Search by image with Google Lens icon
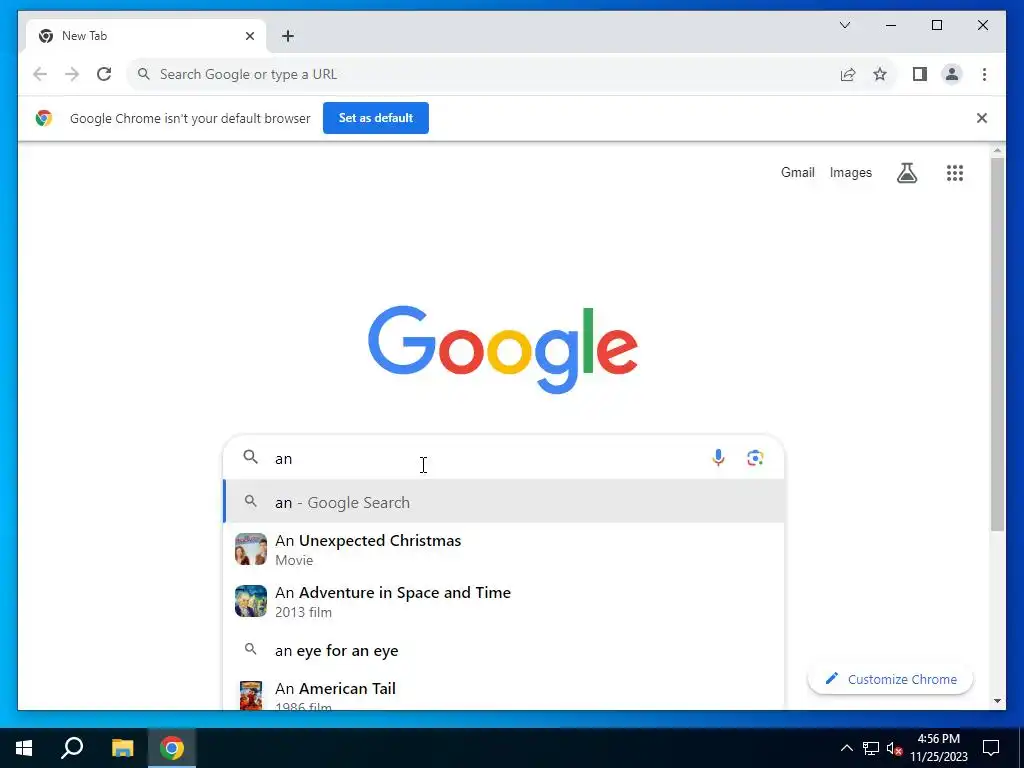 (x=755, y=458)
